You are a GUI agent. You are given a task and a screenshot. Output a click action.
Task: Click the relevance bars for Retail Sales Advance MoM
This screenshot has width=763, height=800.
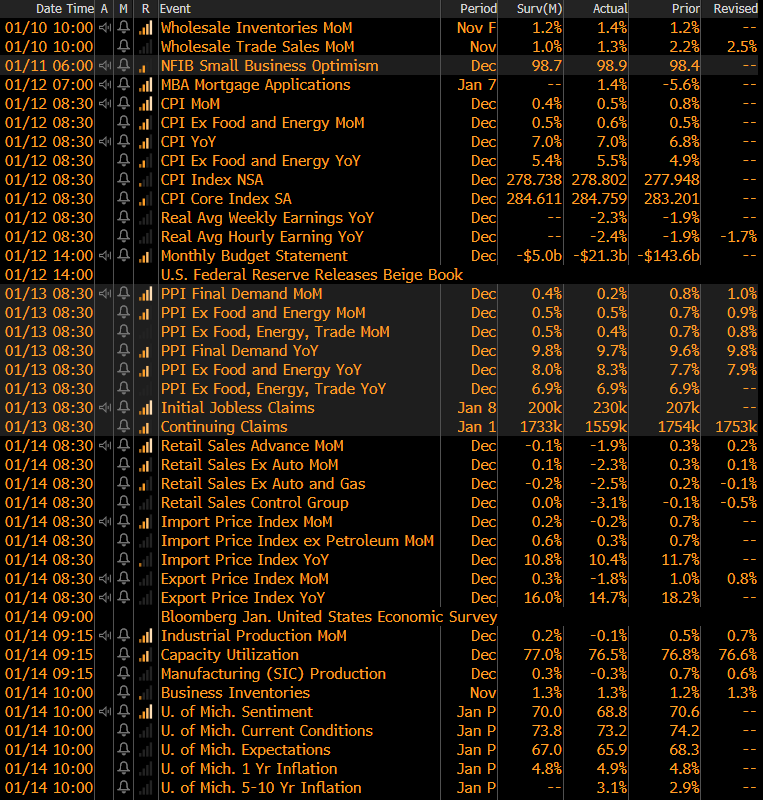145,446
